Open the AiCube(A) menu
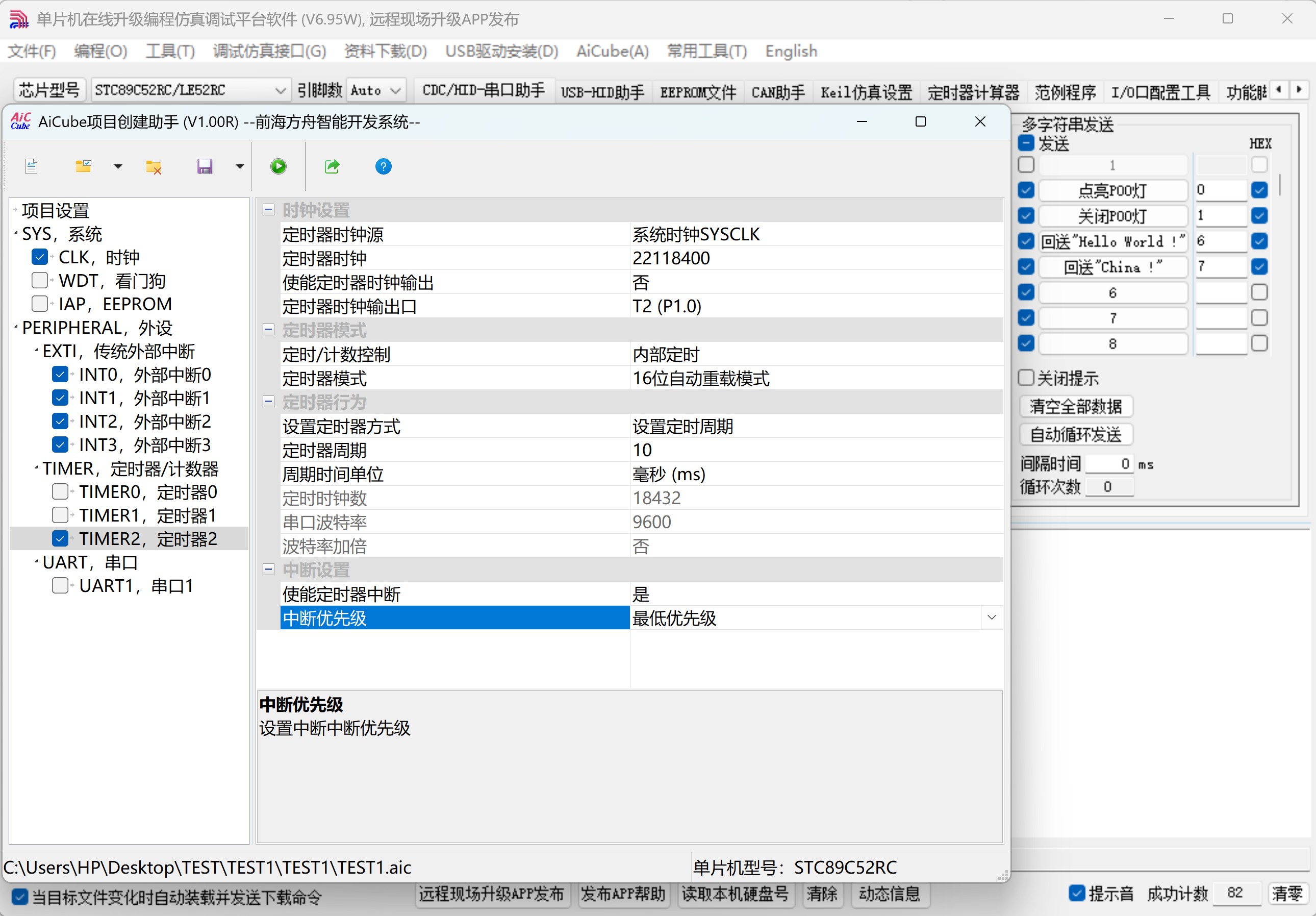This screenshot has width=1316, height=916. [613, 51]
